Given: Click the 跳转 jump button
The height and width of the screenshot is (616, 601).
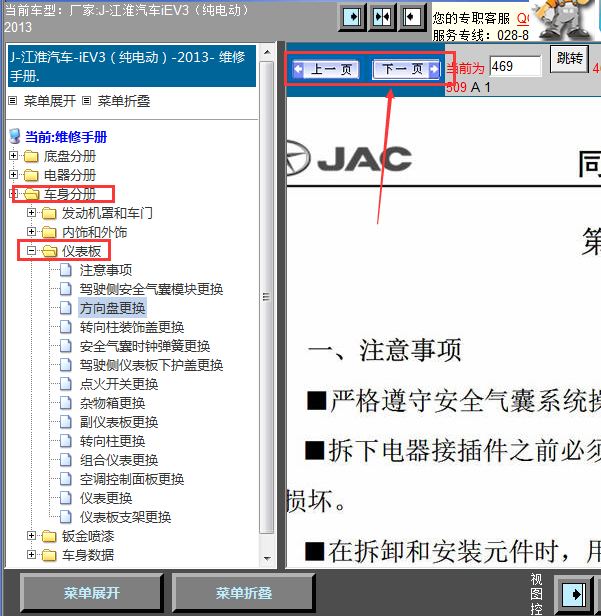Looking at the screenshot, I should [569, 59].
